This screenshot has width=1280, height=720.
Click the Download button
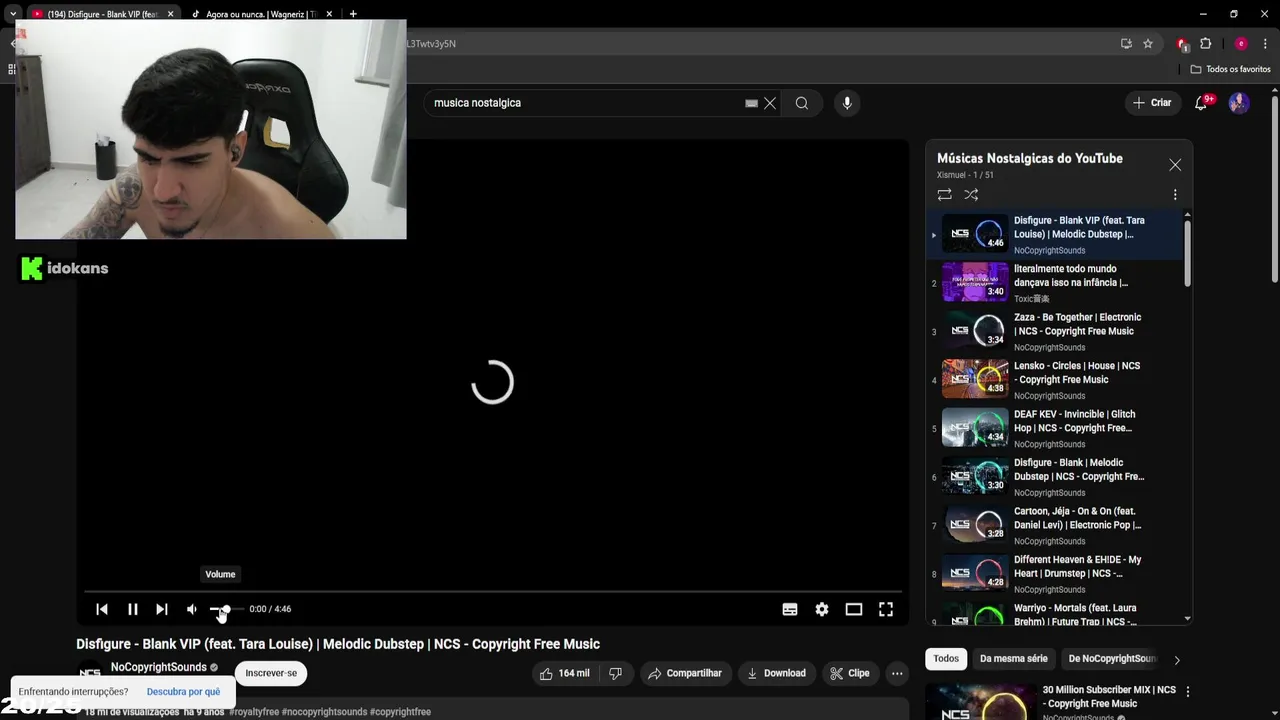(777, 673)
